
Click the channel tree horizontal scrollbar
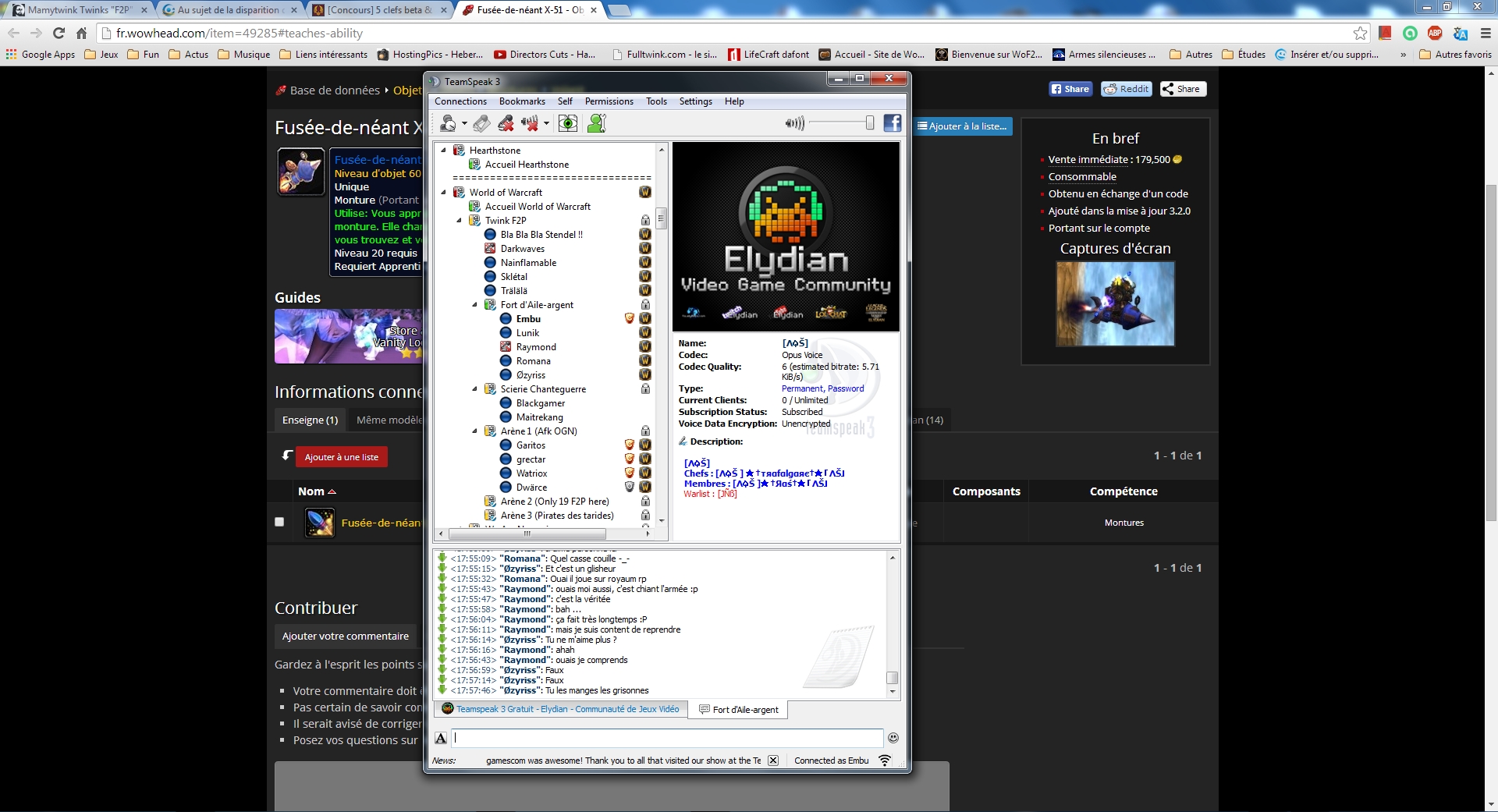click(527, 534)
